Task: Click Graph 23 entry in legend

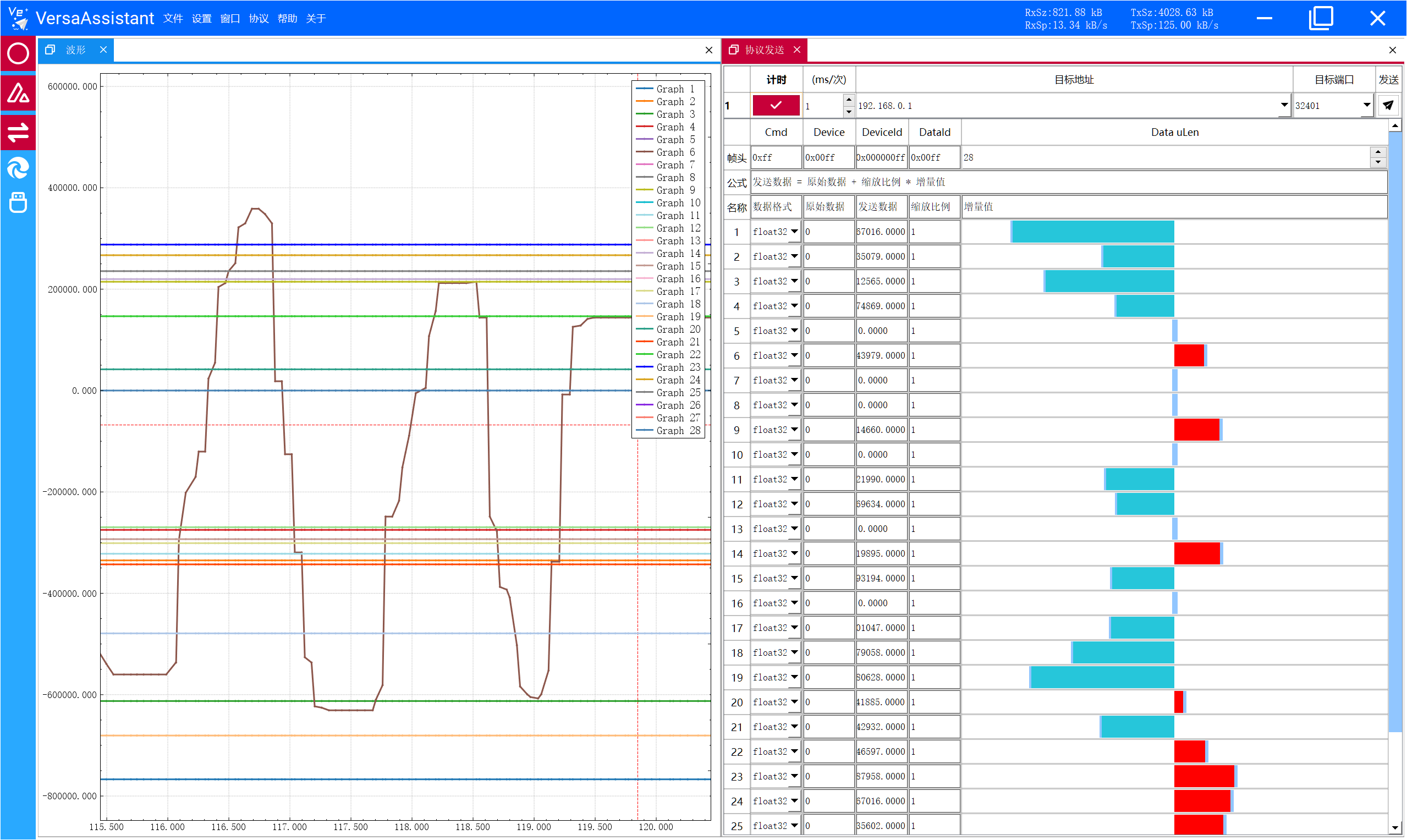Action: coord(668,367)
